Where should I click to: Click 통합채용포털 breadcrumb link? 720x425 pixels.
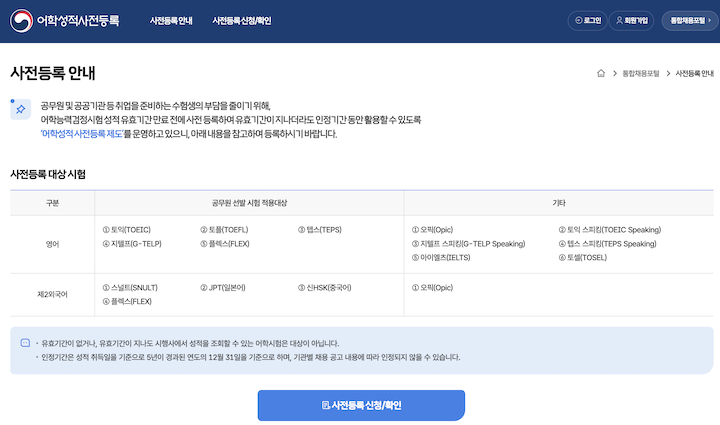click(x=641, y=73)
